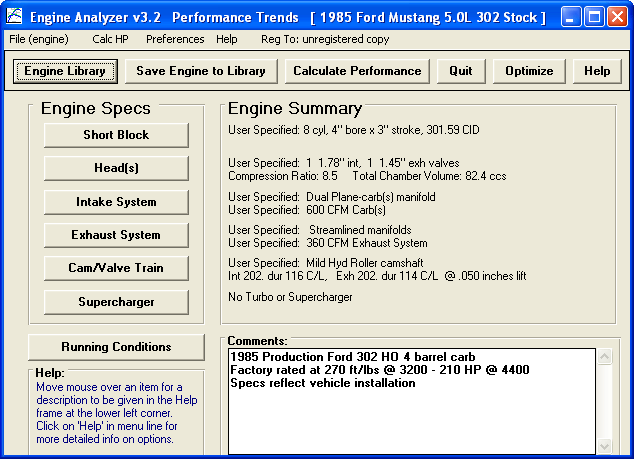Click the '600 CFM Carb(s)' line

[307, 210]
